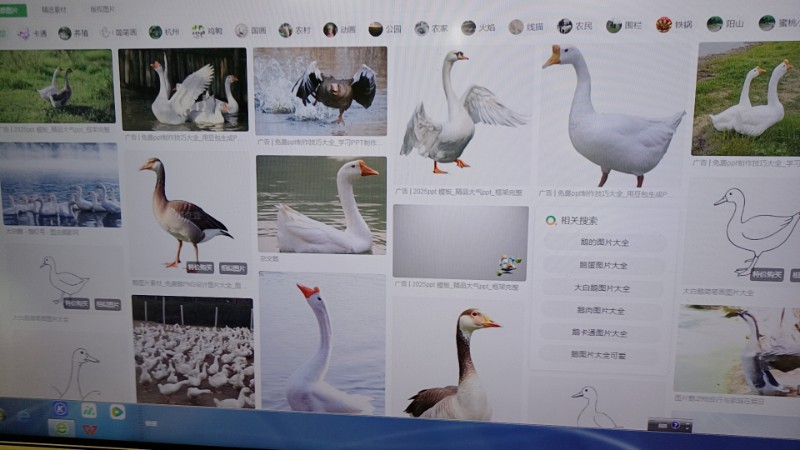The image size is (800, 450).
Task: Select the 公园 filter chip
Action: (x=385, y=29)
